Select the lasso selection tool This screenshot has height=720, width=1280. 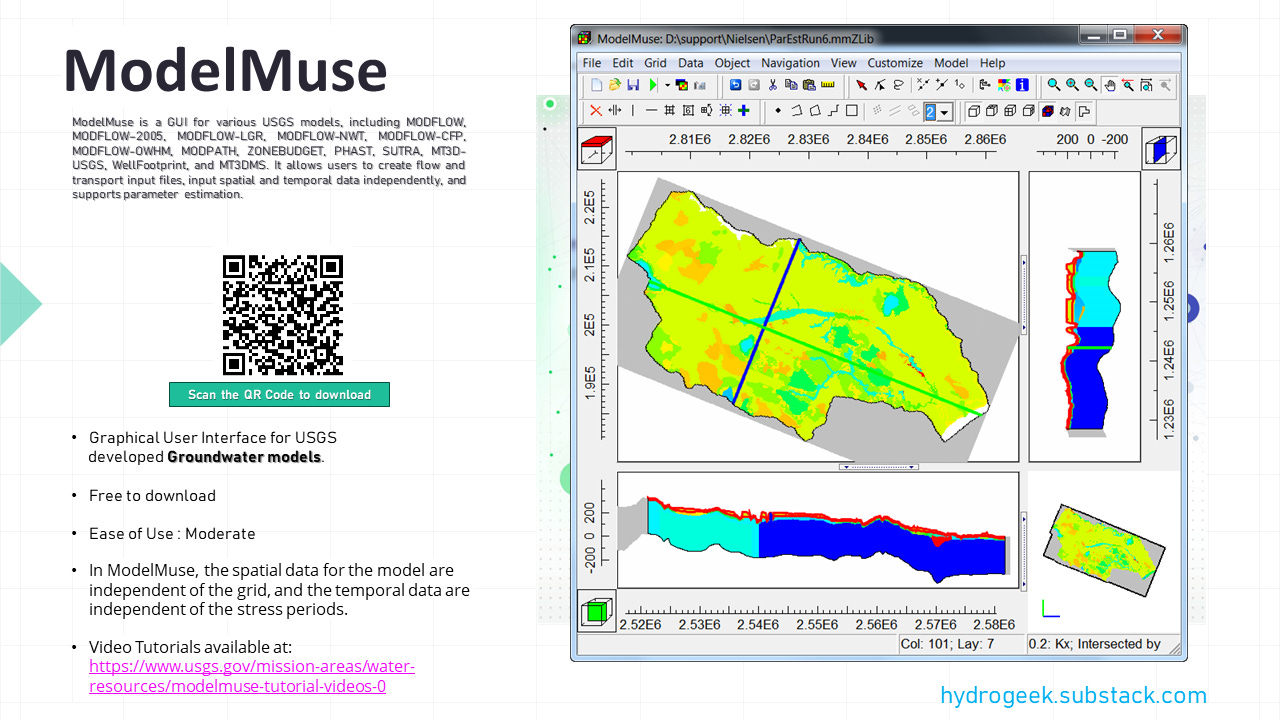click(x=899, y=85)
